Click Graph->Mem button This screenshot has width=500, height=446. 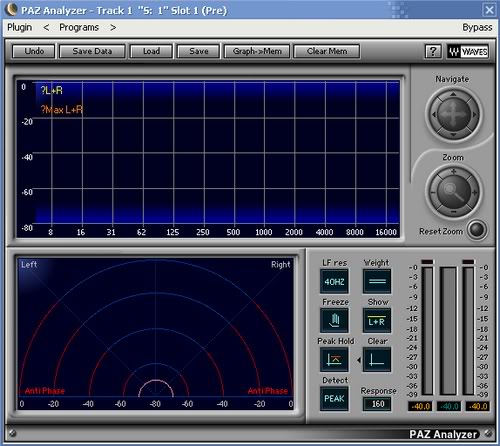pos(257,51)
